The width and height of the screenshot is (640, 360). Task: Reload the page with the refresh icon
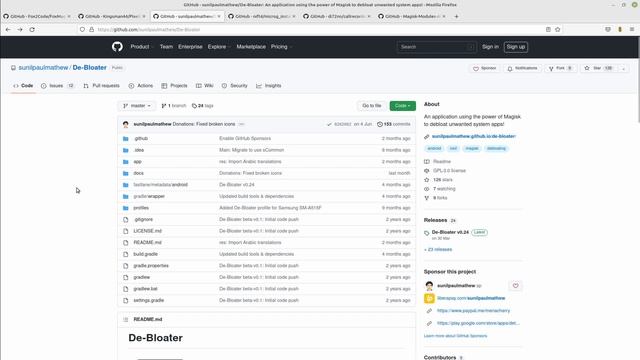32,29
